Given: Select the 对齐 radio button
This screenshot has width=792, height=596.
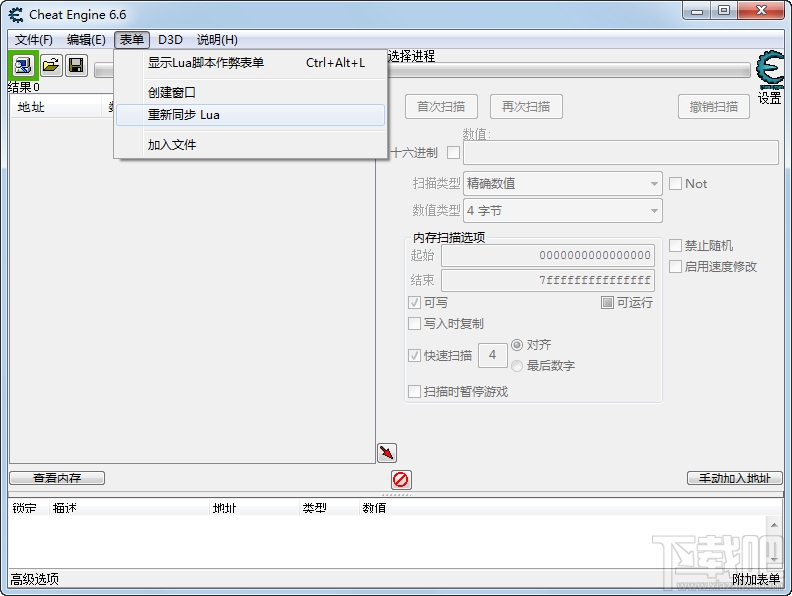Looking at the screenshot, I should click(x=517, y=345).
